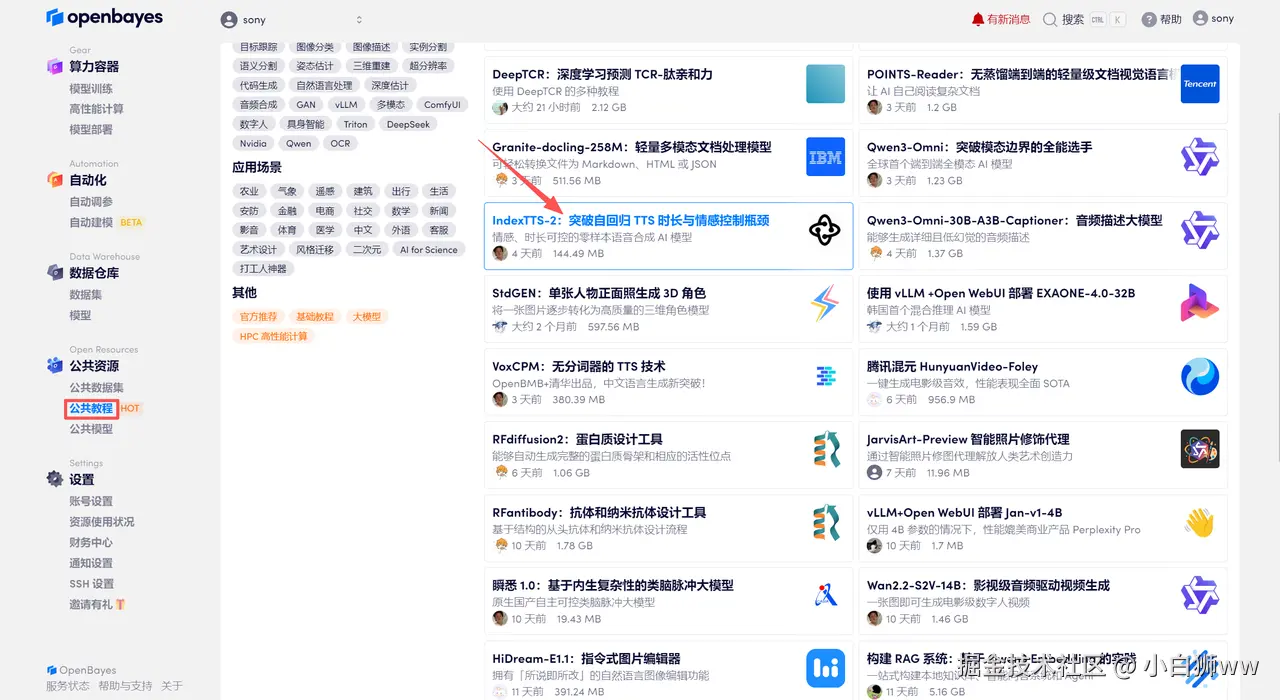Open 账号设置 in sidebar

91,501
